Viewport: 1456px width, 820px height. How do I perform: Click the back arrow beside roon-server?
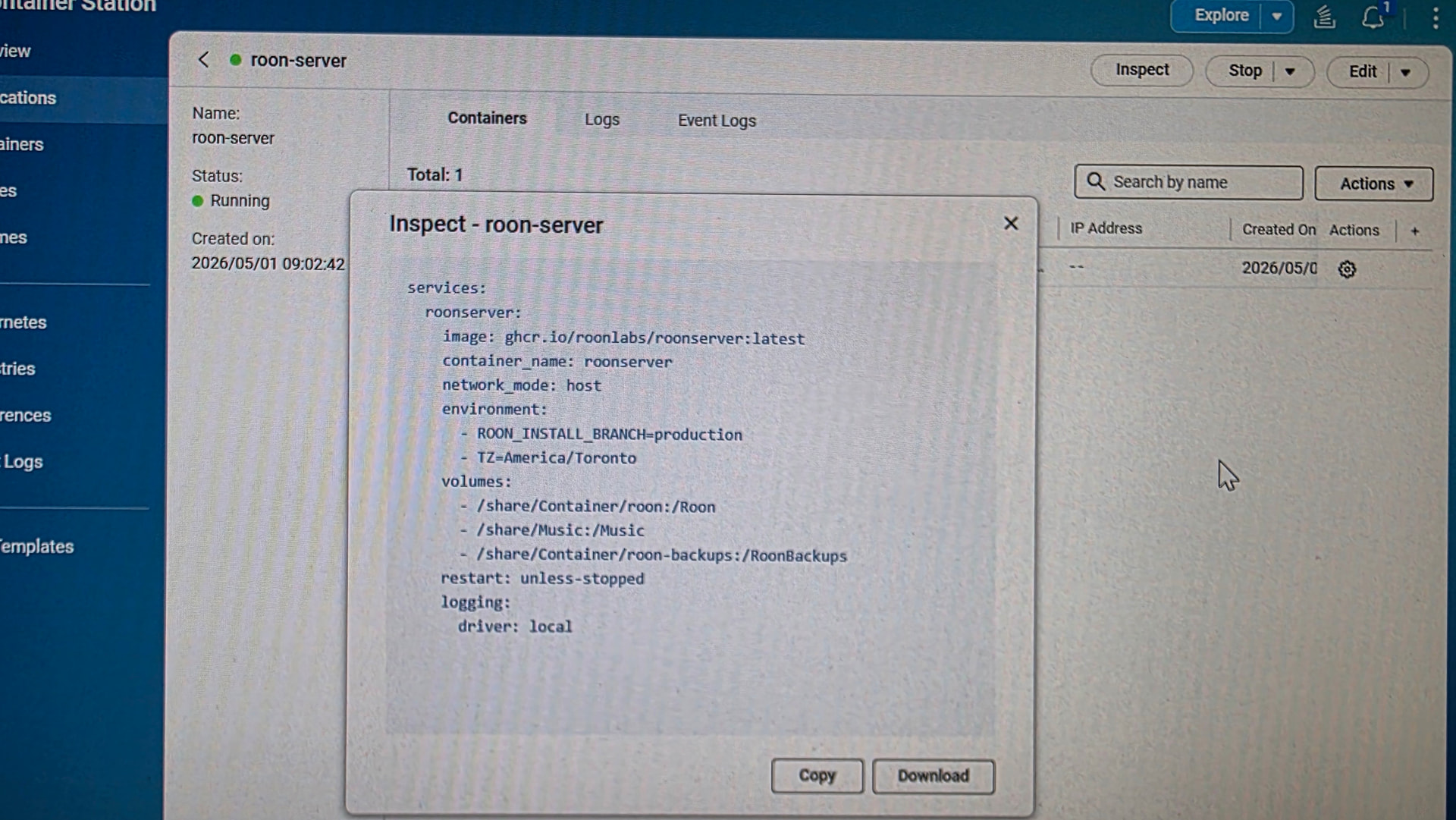coord(203,60)
